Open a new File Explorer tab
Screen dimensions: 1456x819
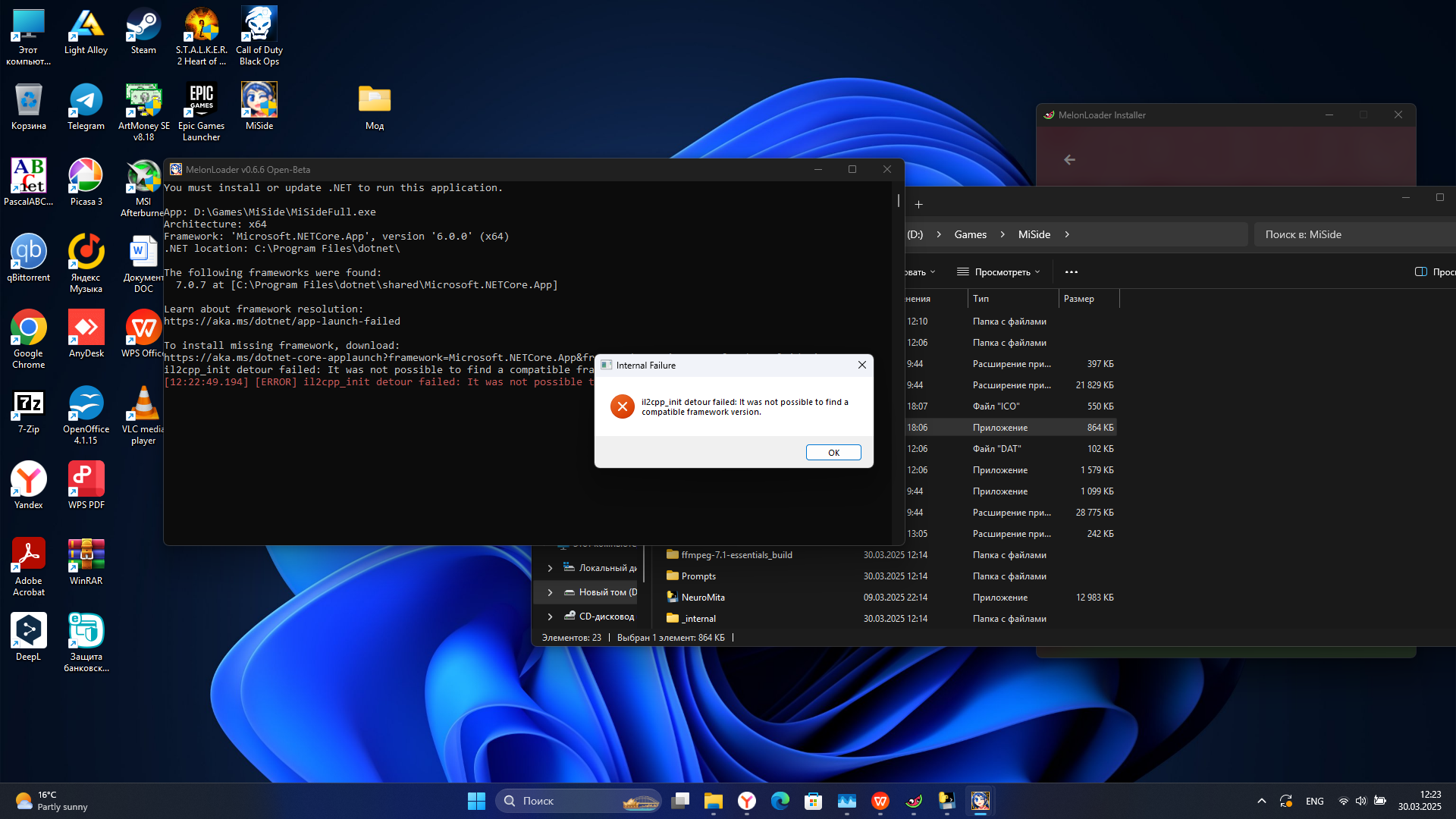918,205
